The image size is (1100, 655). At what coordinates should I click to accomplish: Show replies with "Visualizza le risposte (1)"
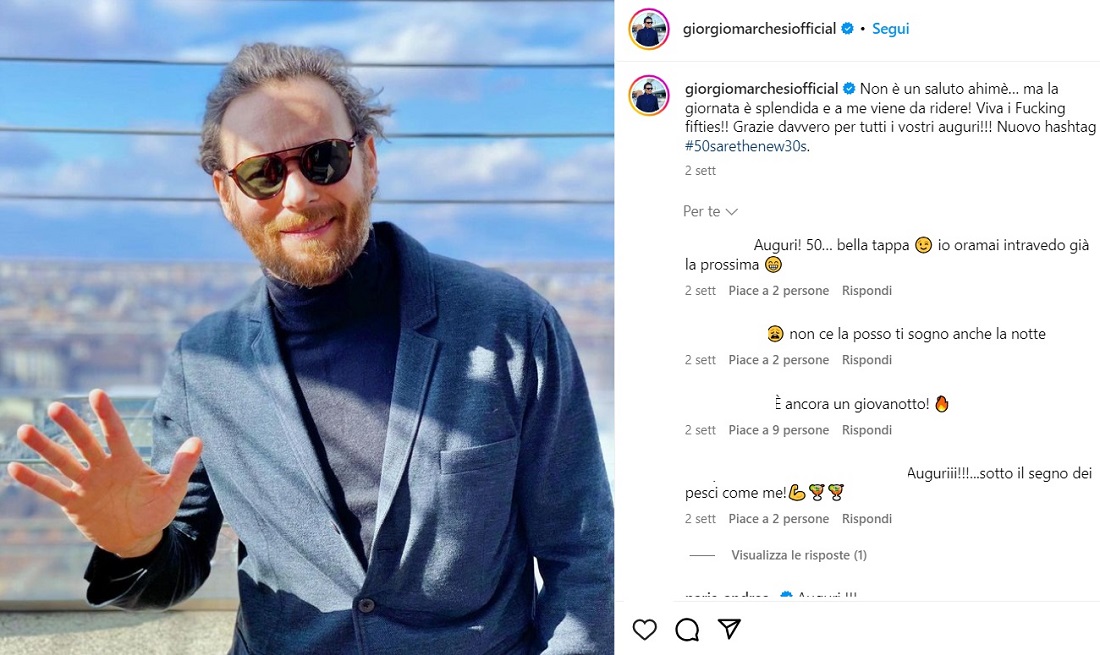pyautogui.click(x=798, y=555)
